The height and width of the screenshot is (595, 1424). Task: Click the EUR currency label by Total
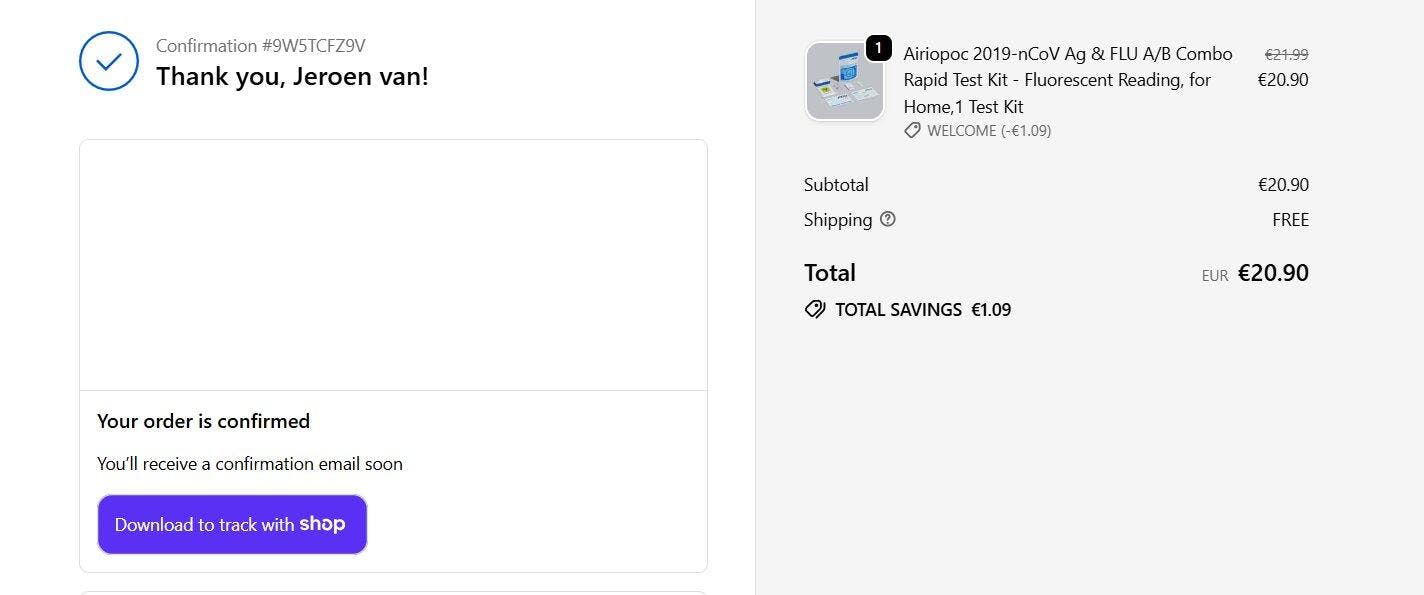1215,276
